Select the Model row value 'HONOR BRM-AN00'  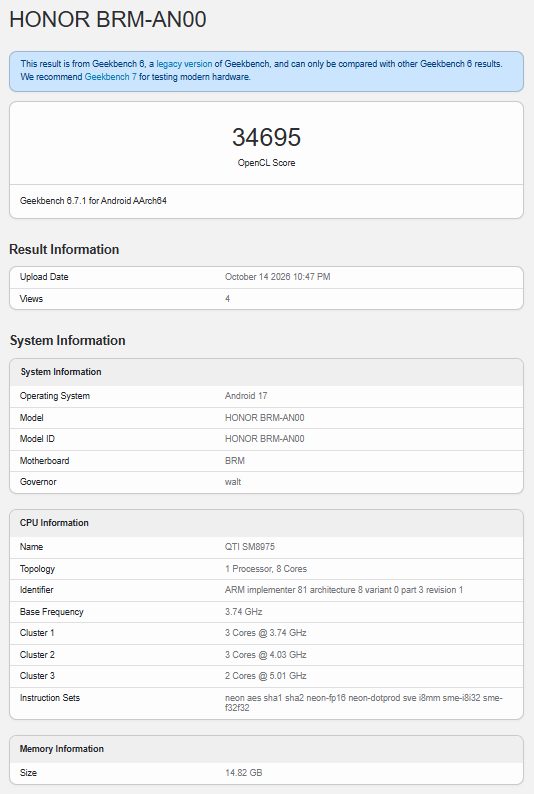[265, 418]
